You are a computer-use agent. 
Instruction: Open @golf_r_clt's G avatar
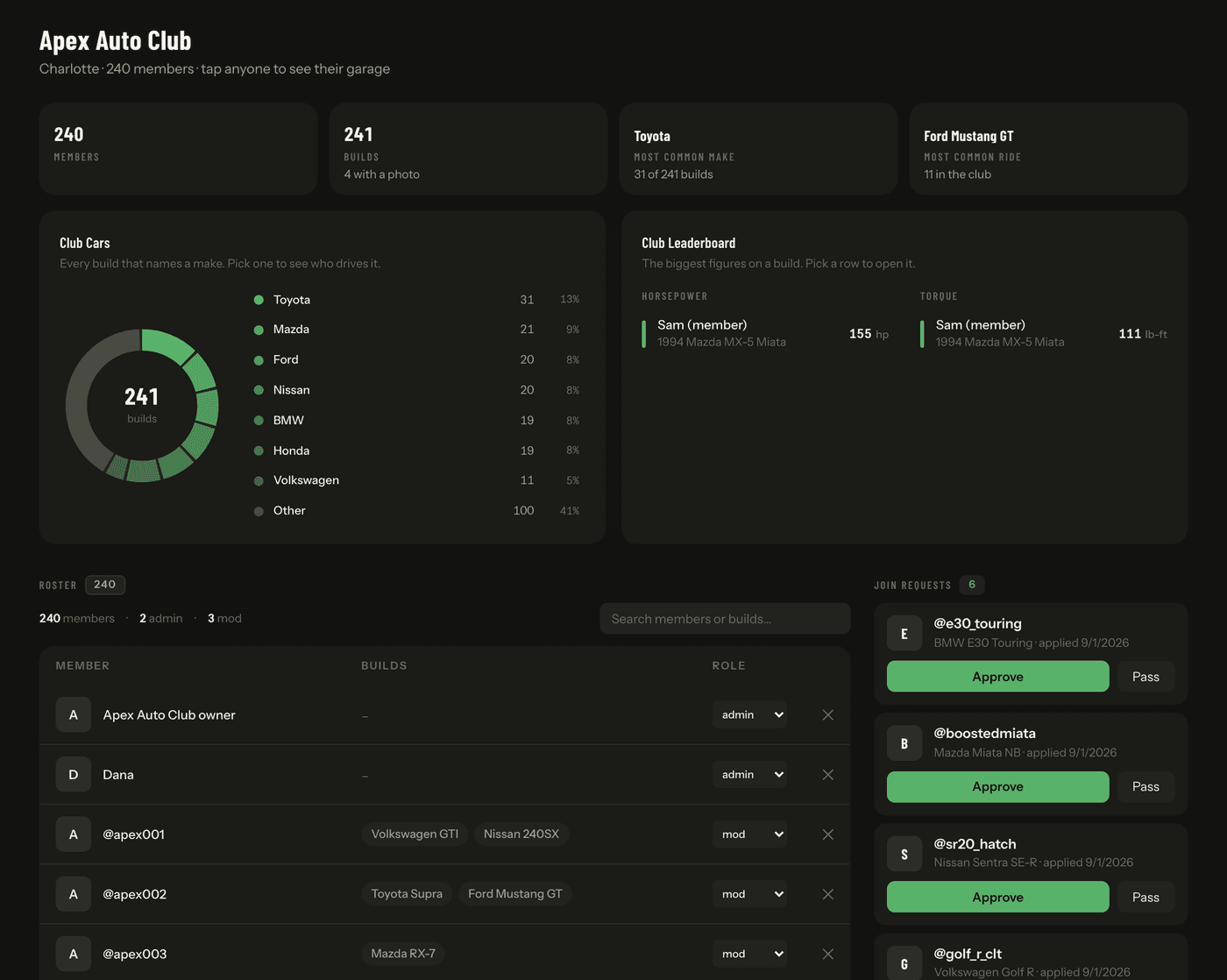[x=904, y=962]
